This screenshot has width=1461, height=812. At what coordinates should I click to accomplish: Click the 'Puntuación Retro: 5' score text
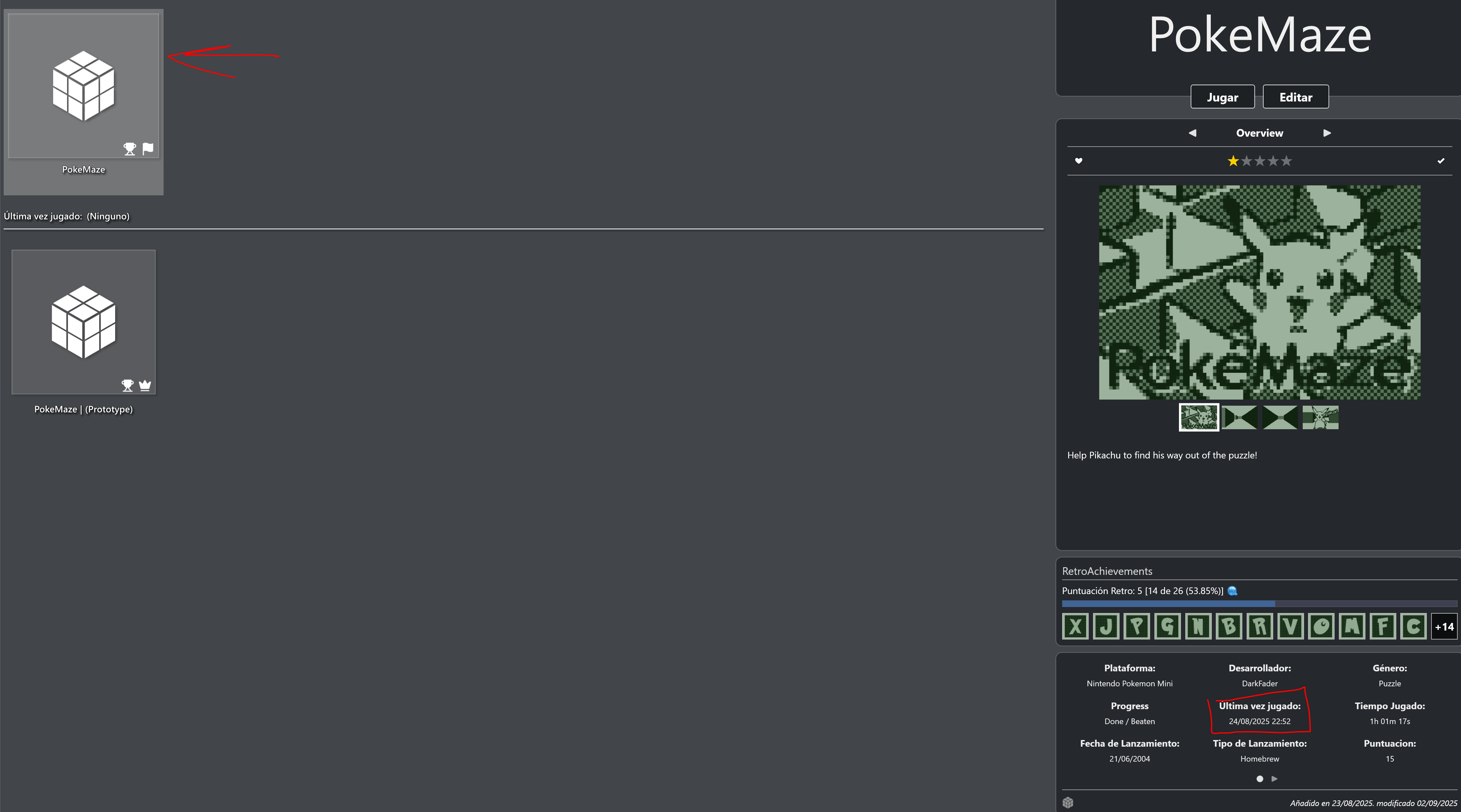click(1142, 591)
